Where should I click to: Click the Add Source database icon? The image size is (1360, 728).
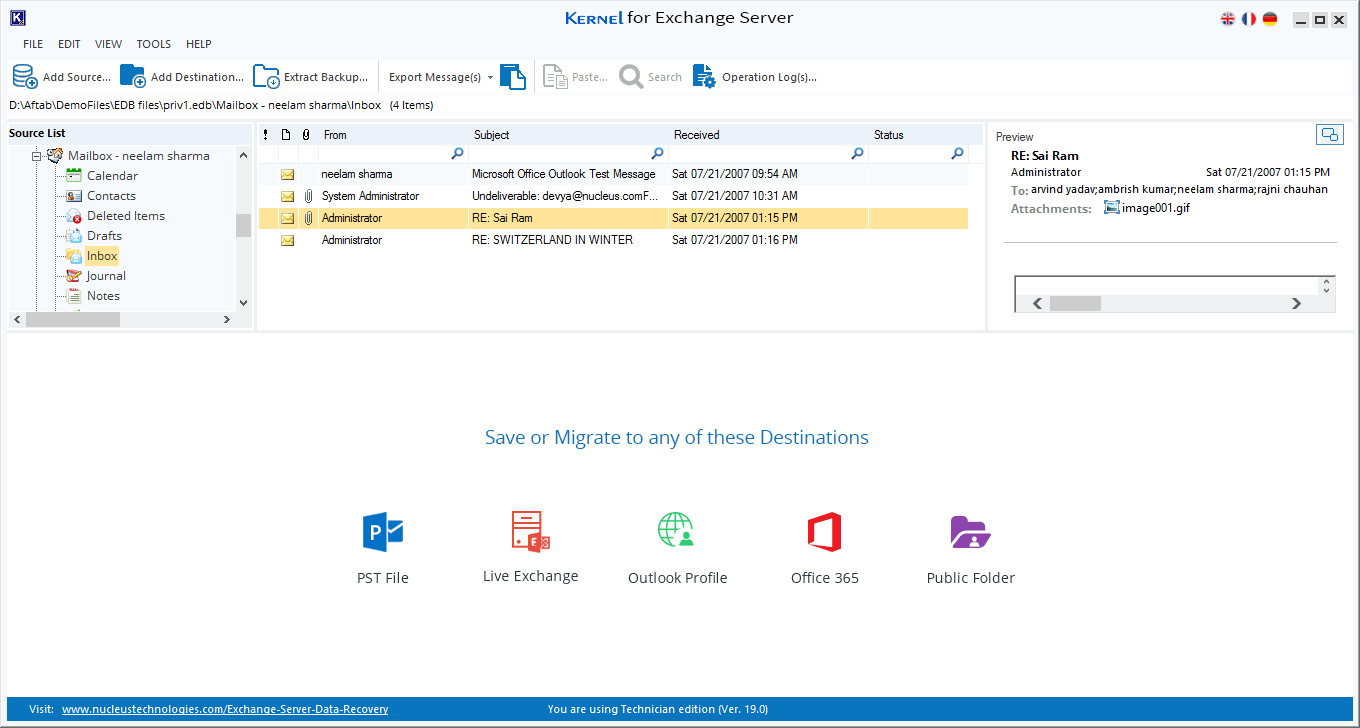point(25,76)
